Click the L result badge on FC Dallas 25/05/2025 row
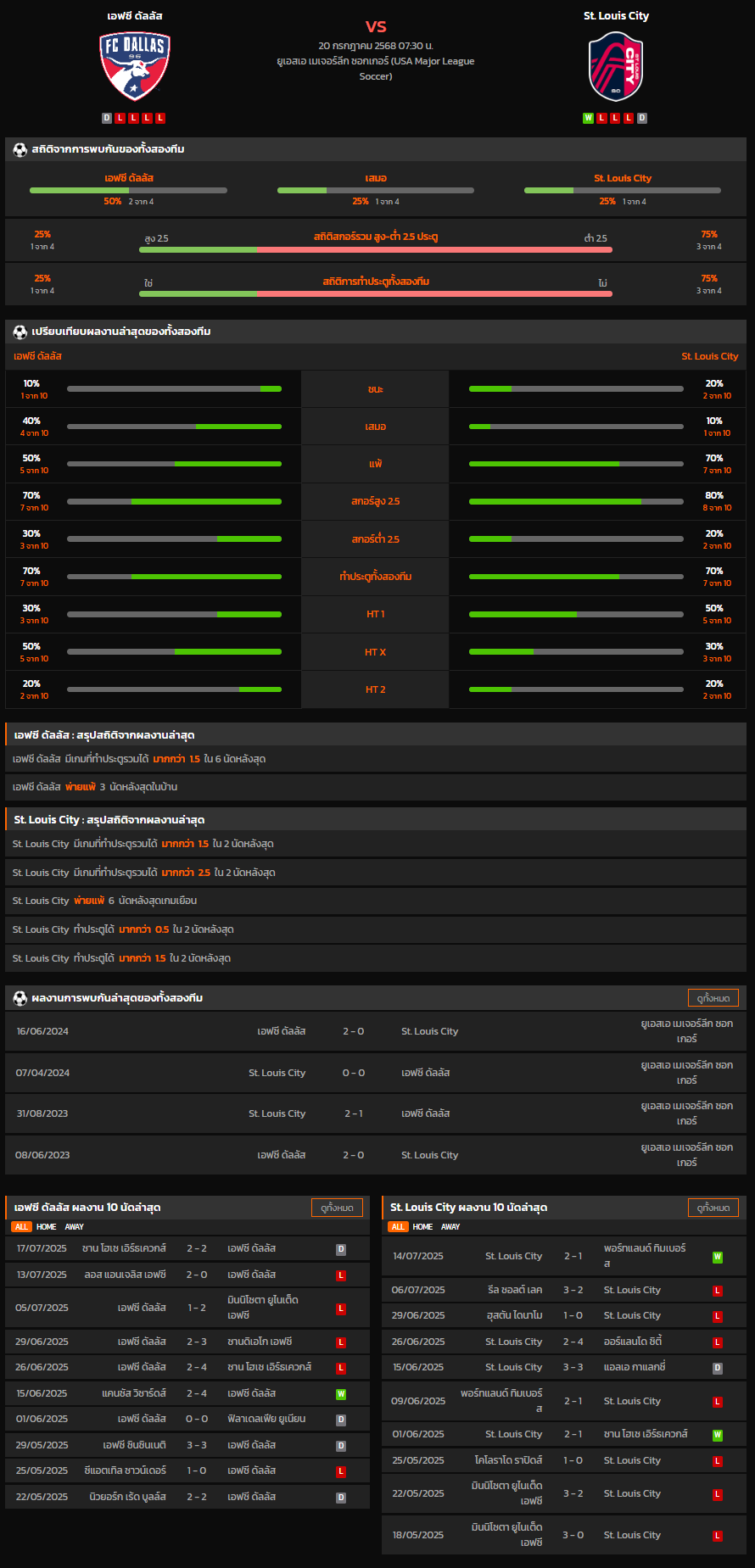The image size is (755, 1568). 341,1471
